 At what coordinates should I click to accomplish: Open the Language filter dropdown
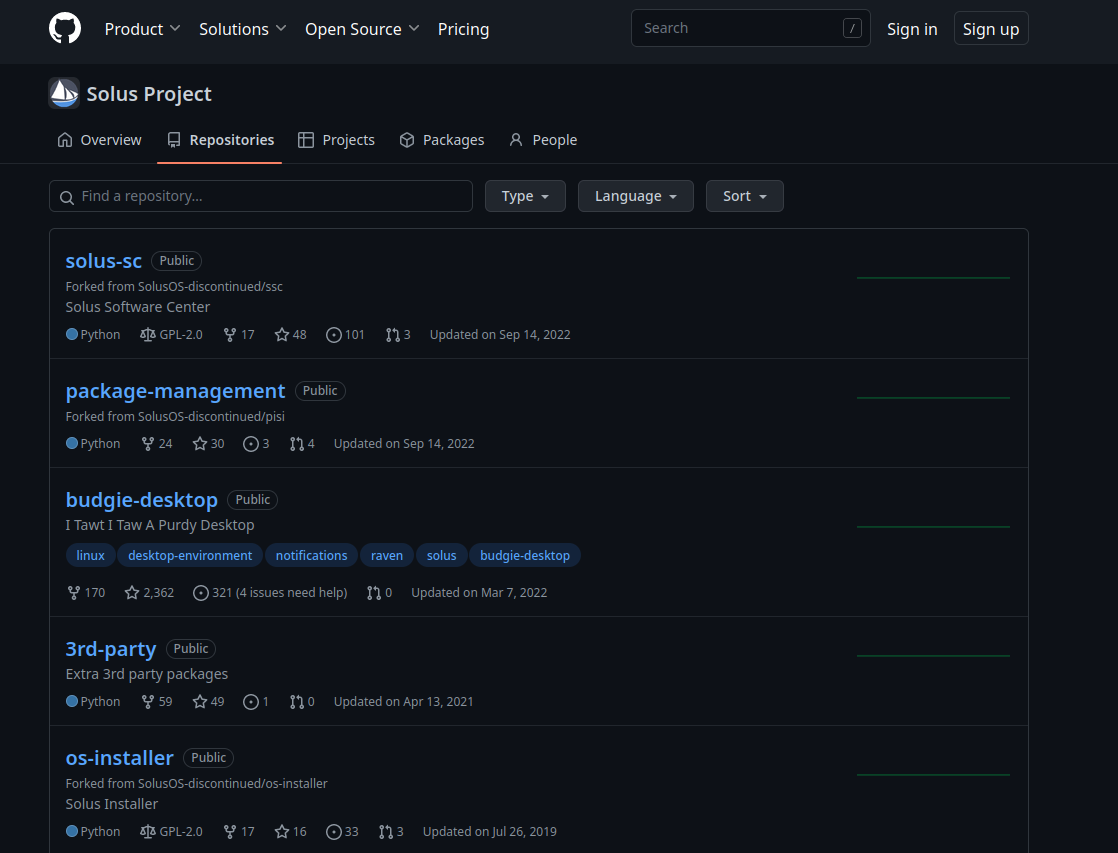636,196
